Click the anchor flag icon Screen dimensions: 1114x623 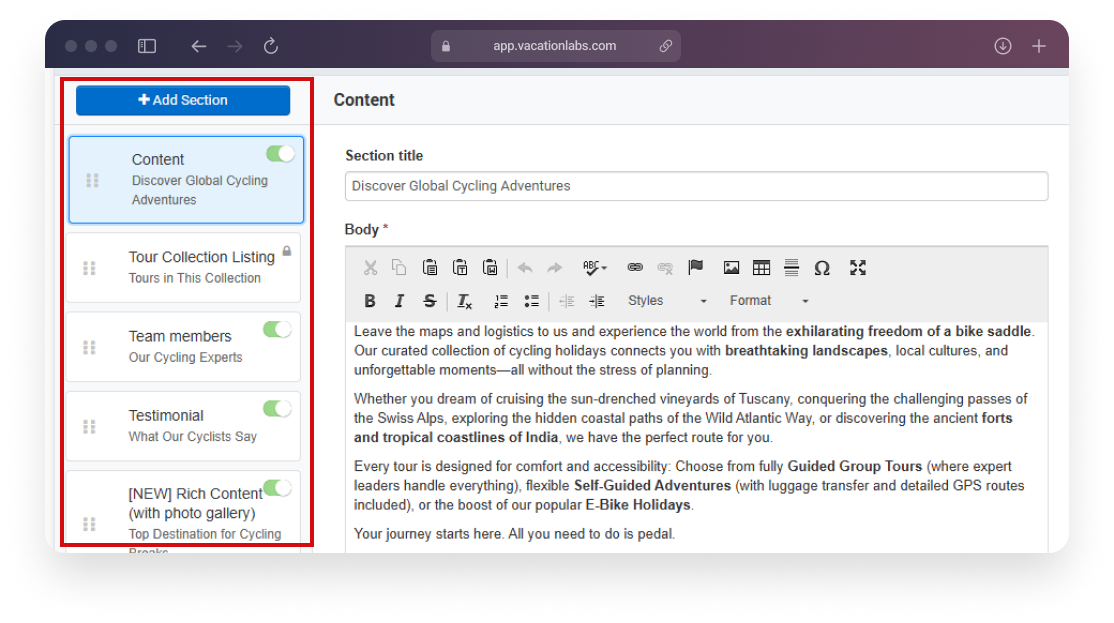click(696, 268)
